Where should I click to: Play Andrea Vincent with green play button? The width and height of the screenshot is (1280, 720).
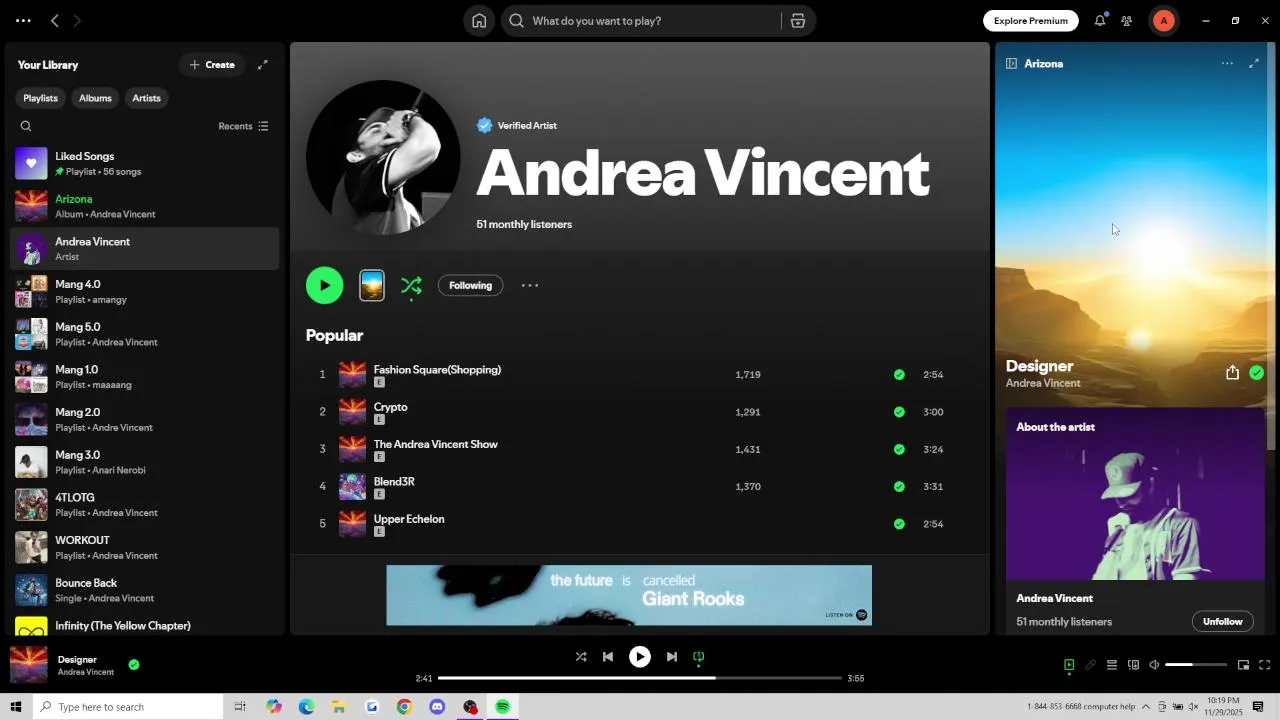pyautogui.click(x=324, y=285)
